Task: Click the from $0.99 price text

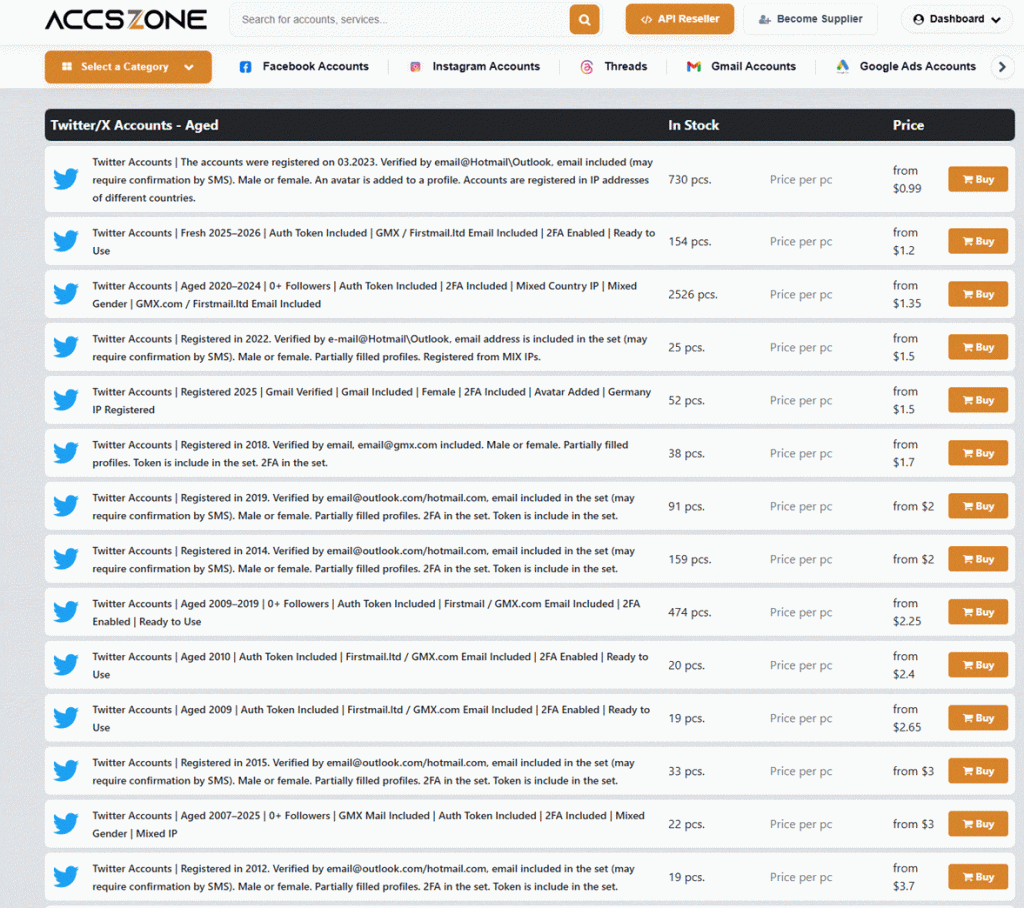Action: tap(907, 179)
